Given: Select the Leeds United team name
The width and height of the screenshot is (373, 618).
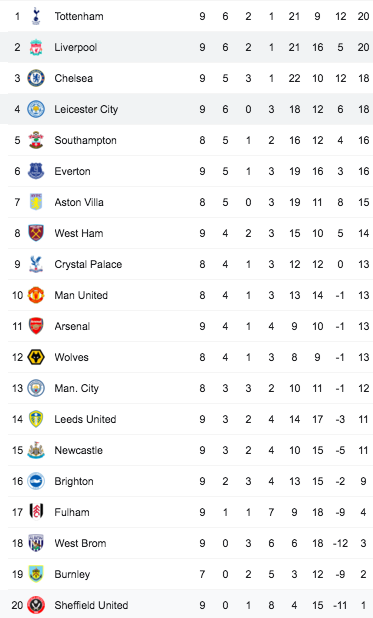Looking at the screenshot, I should [x=85, y=419].
